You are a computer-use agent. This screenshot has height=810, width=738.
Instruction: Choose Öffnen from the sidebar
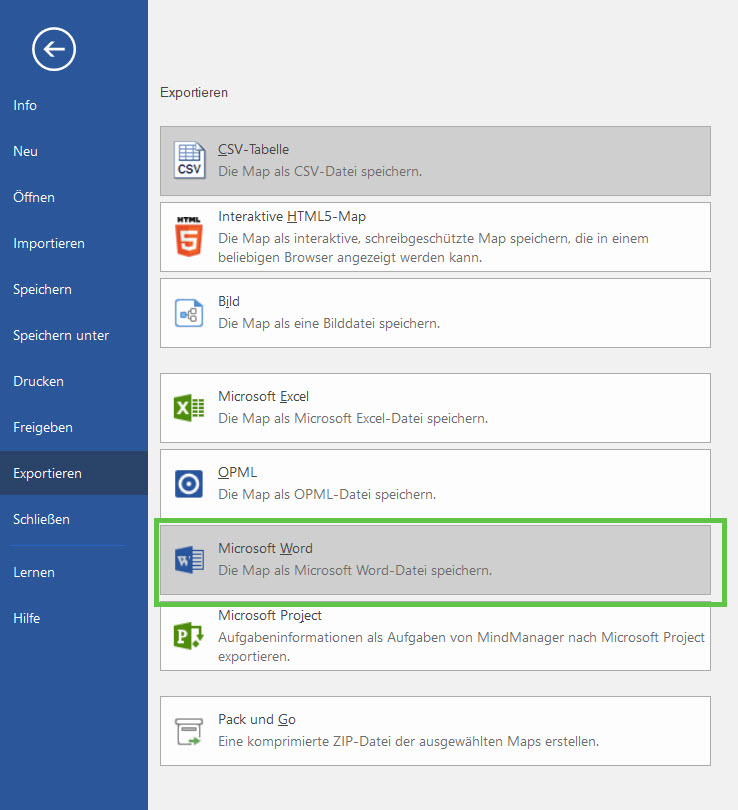click(x=34, y=197)
